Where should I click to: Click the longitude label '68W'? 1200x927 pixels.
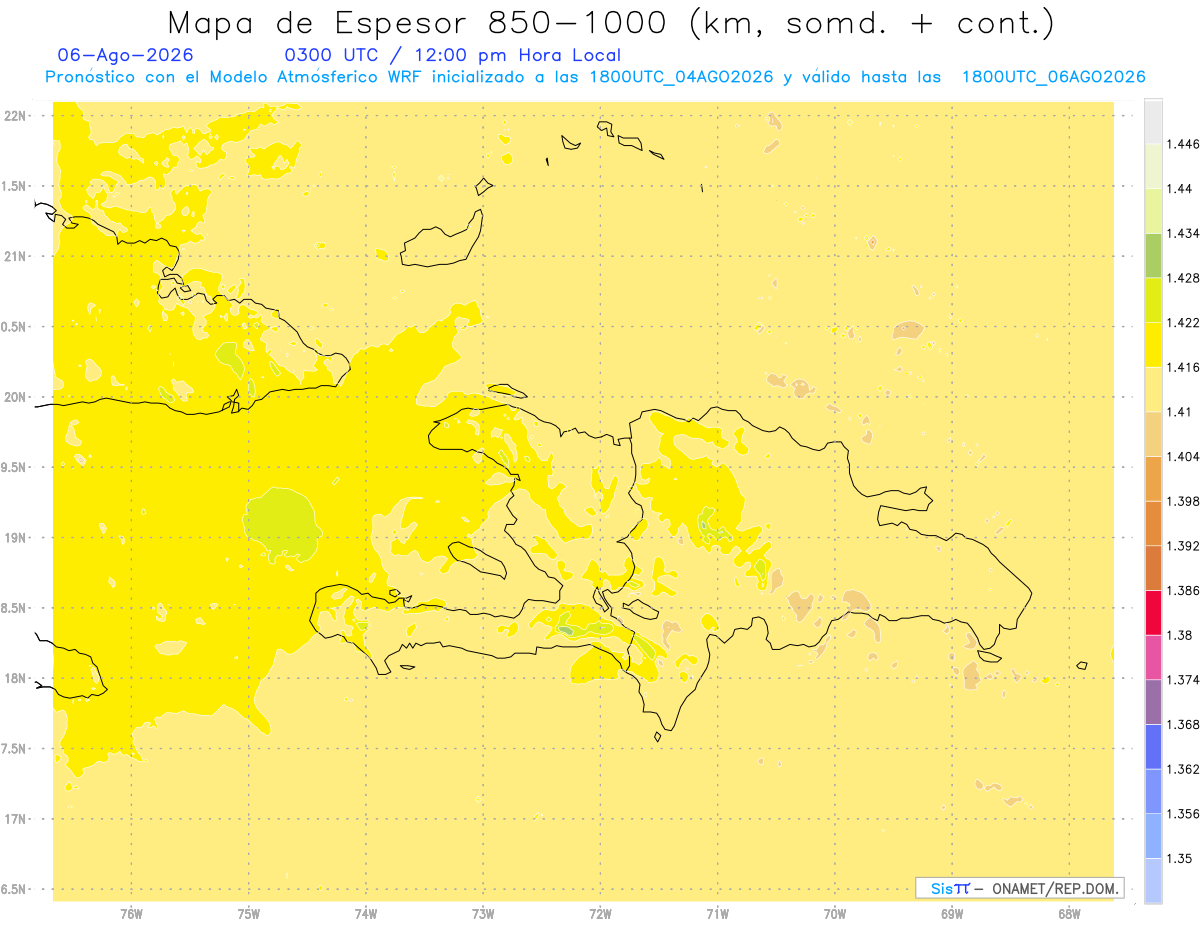(x=1068, y=914)
